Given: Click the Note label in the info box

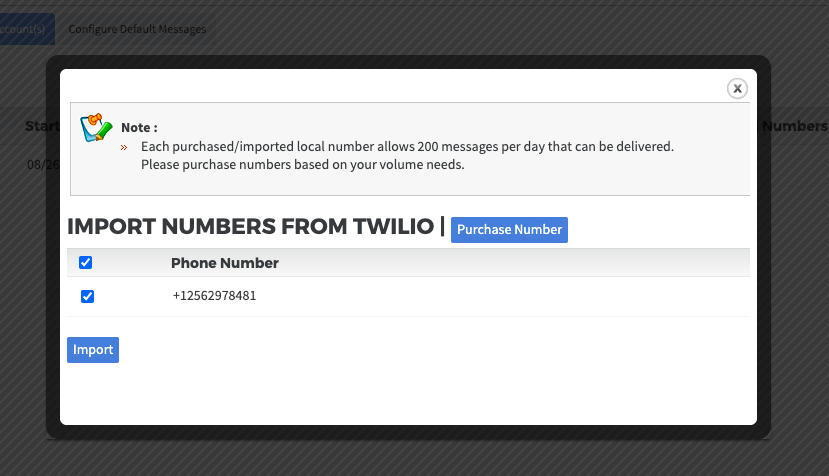Looking at the screenshot, I should (x=139, y=127).
